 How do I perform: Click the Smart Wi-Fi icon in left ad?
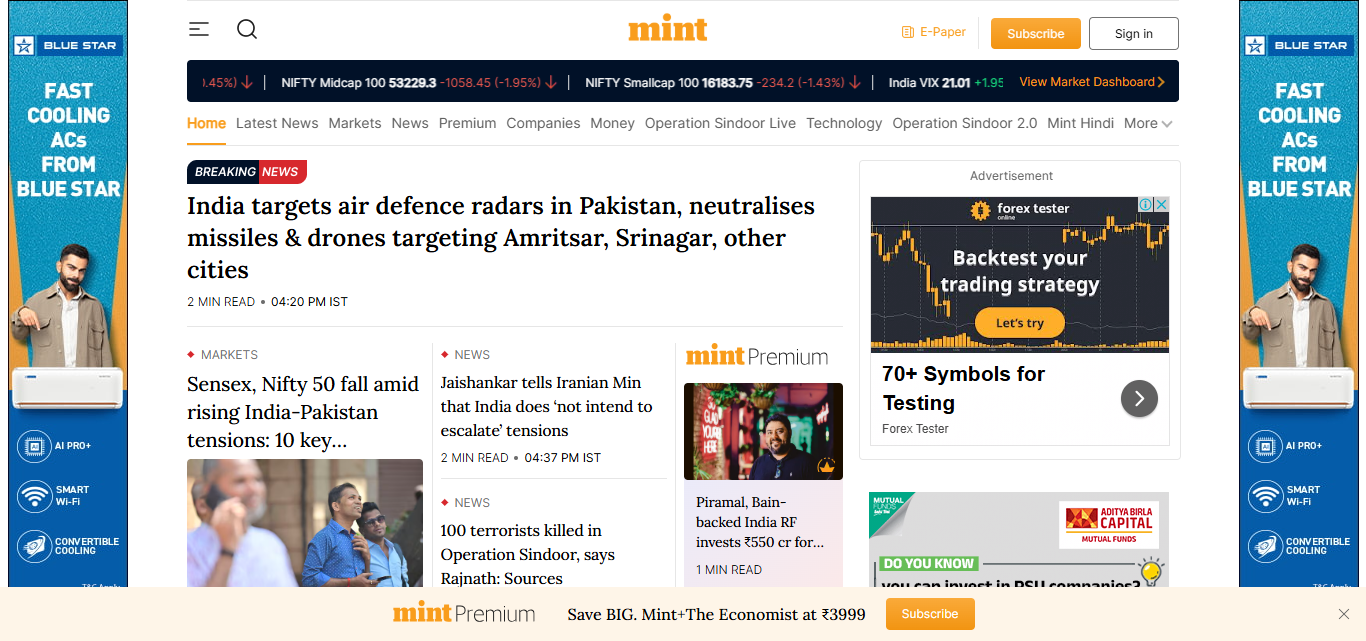click(35, 496)
